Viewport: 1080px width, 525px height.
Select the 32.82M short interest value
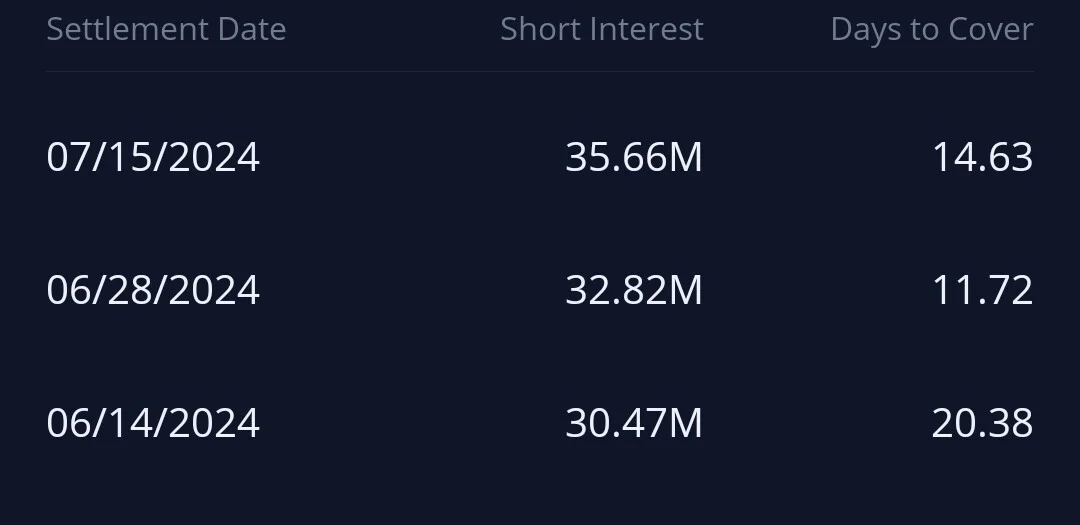point(634,290)
